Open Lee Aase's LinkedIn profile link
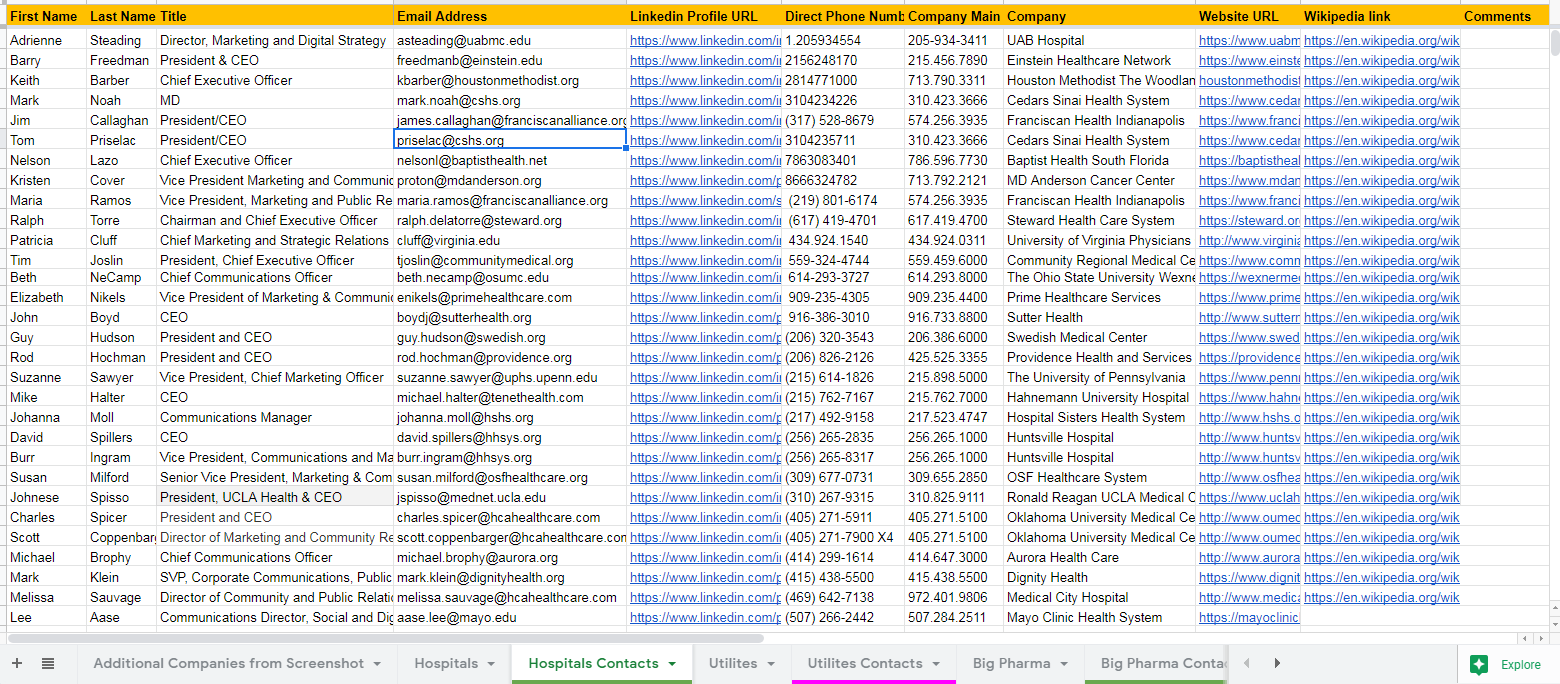1560x684 pixels. pyautogui.click(x=705, y=617)
